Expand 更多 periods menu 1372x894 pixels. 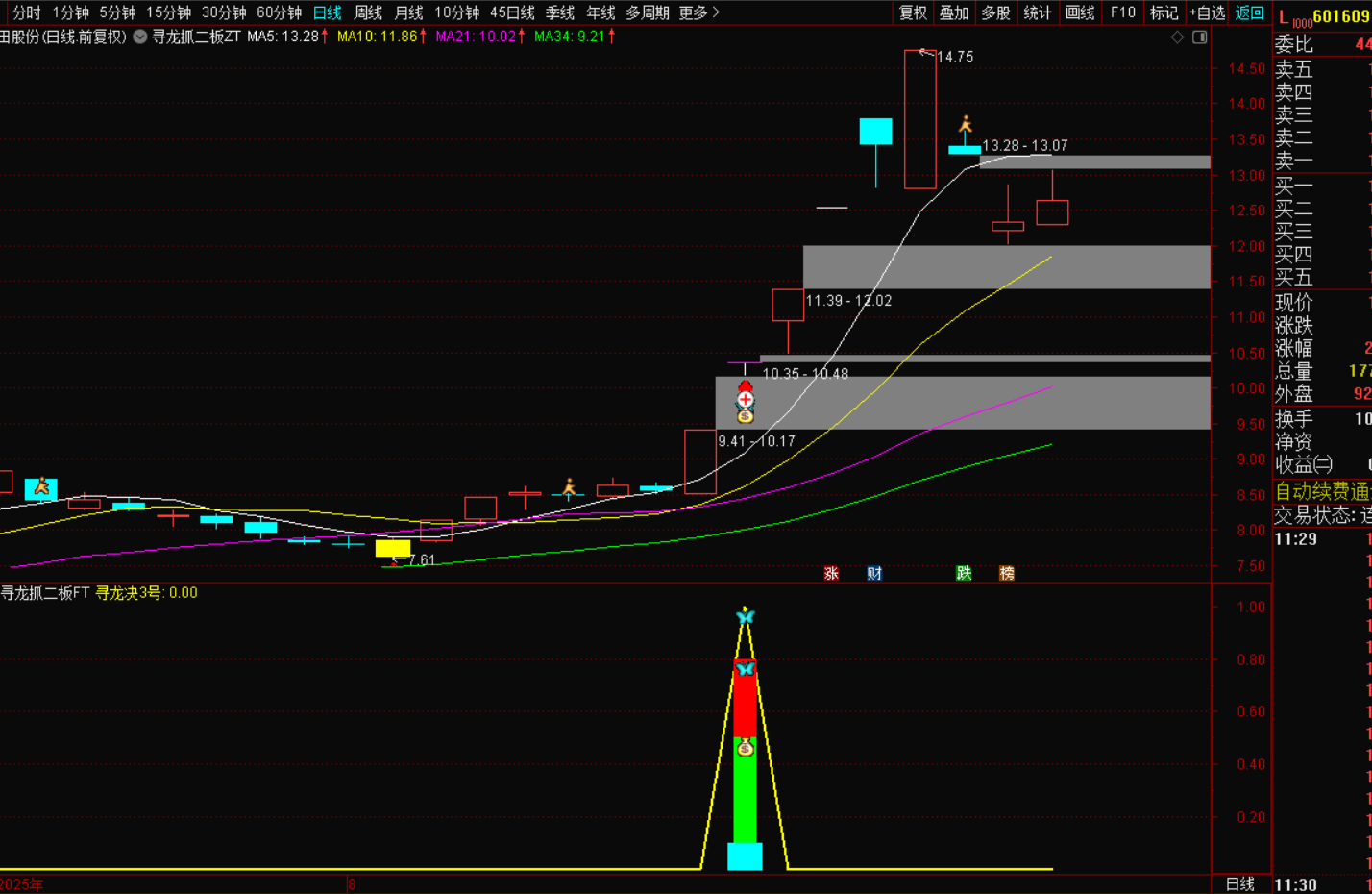pyautogui.click(x=698, y=12)
